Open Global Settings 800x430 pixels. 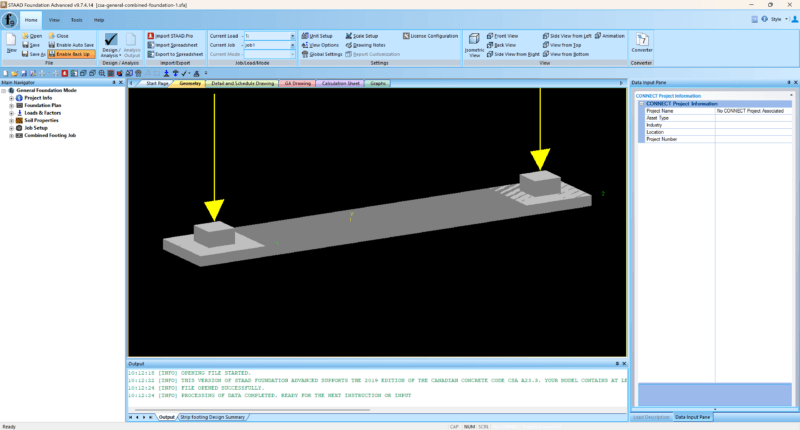[x=322, y=54]
